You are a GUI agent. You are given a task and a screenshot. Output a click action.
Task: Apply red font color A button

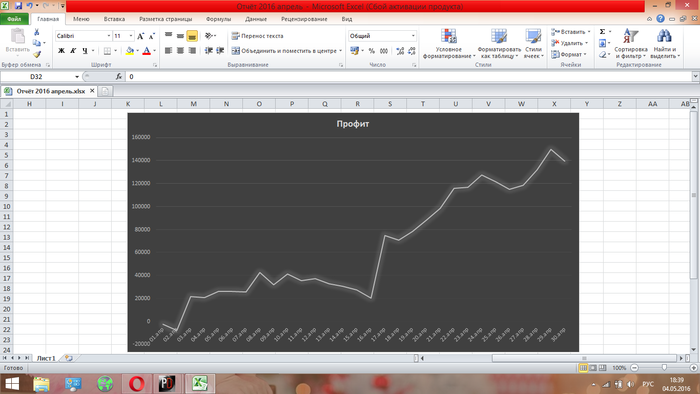tap(146, 51)
